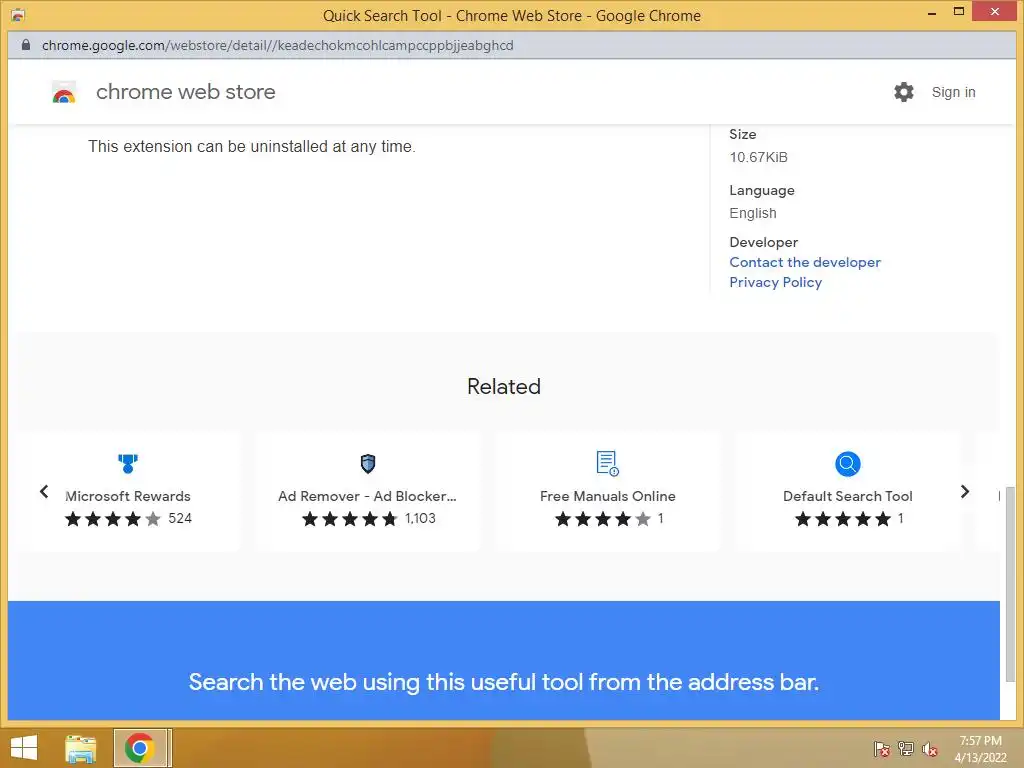Open the Action Center flag tray icon
This screenshot has width=1024, height=768.
click(x=881, y=748)
